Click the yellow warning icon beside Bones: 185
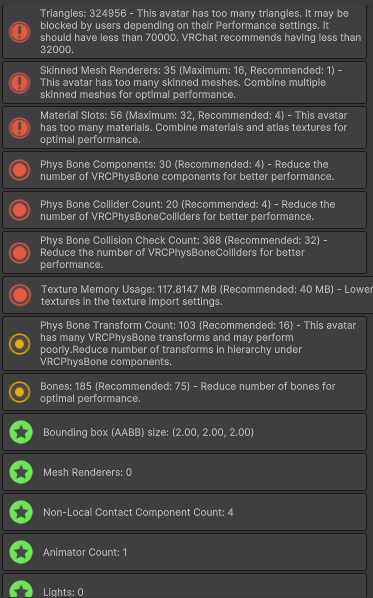 pyautogui.click(x=19, y=392)
